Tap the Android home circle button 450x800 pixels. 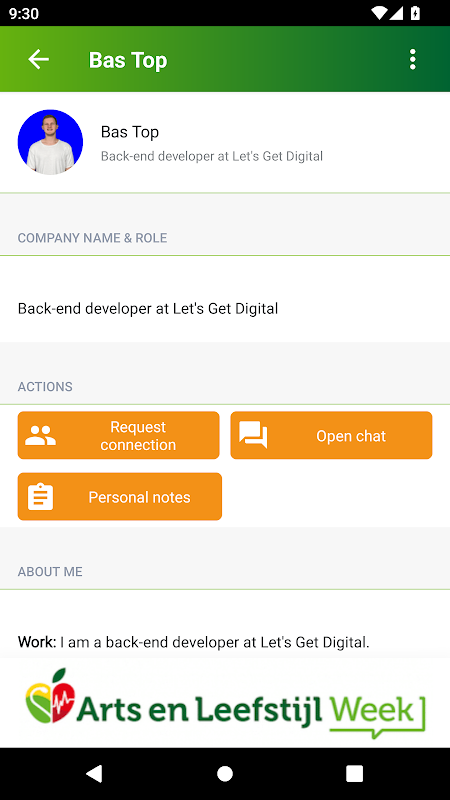tap(225, 773)
